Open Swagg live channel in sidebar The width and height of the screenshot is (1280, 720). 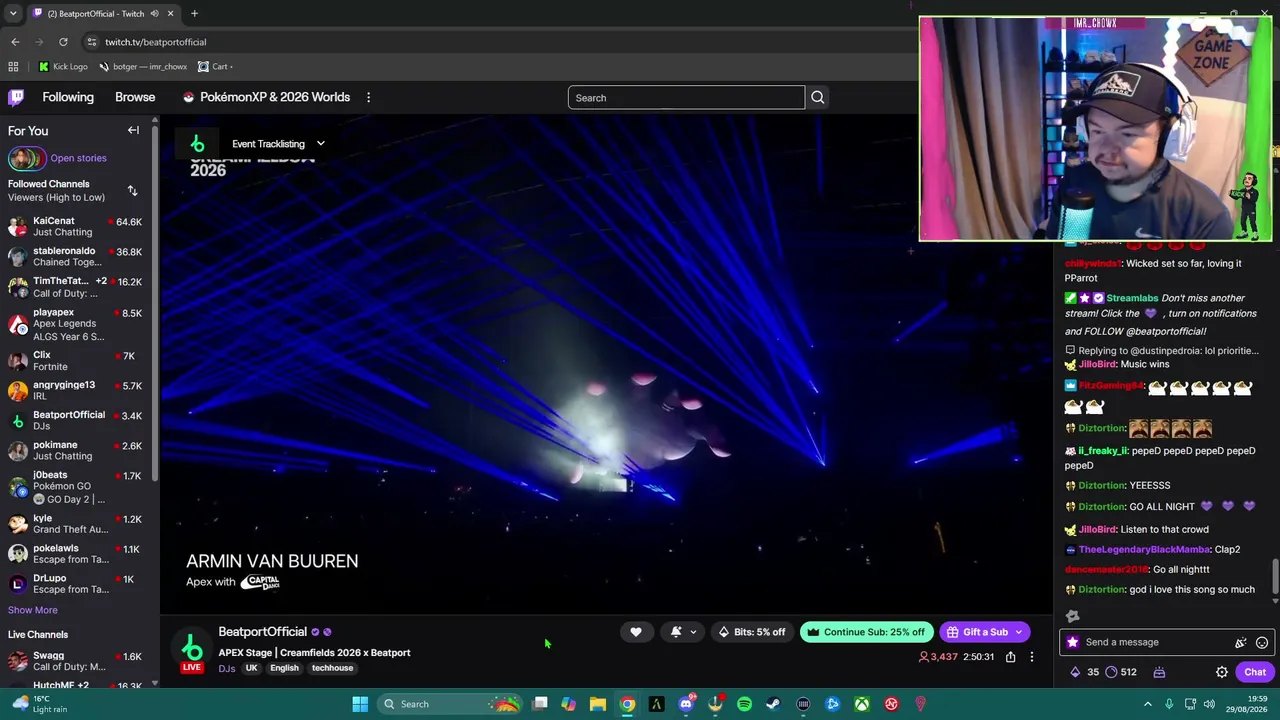tap(75, 661)
